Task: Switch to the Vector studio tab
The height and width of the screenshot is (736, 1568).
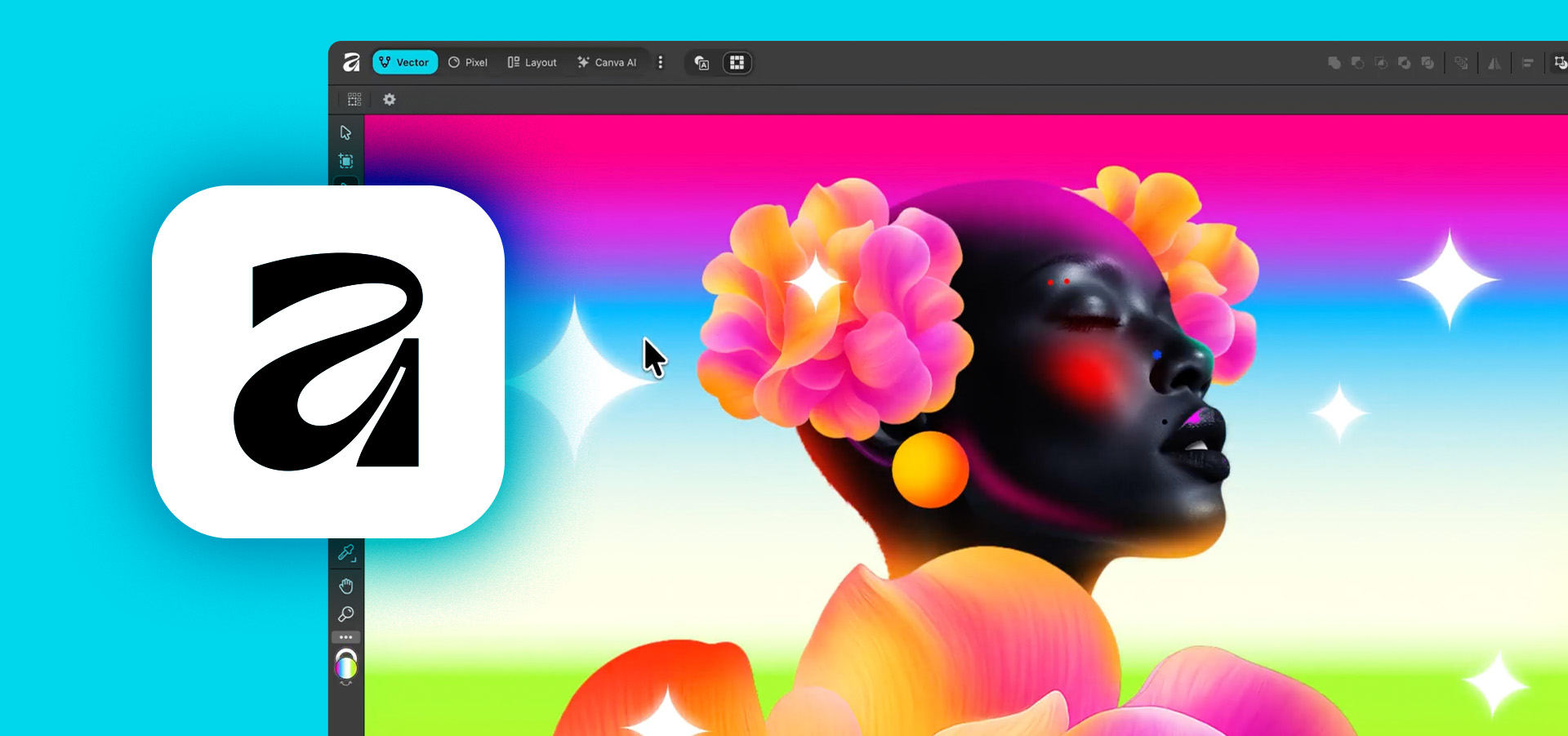Action: 405,62
